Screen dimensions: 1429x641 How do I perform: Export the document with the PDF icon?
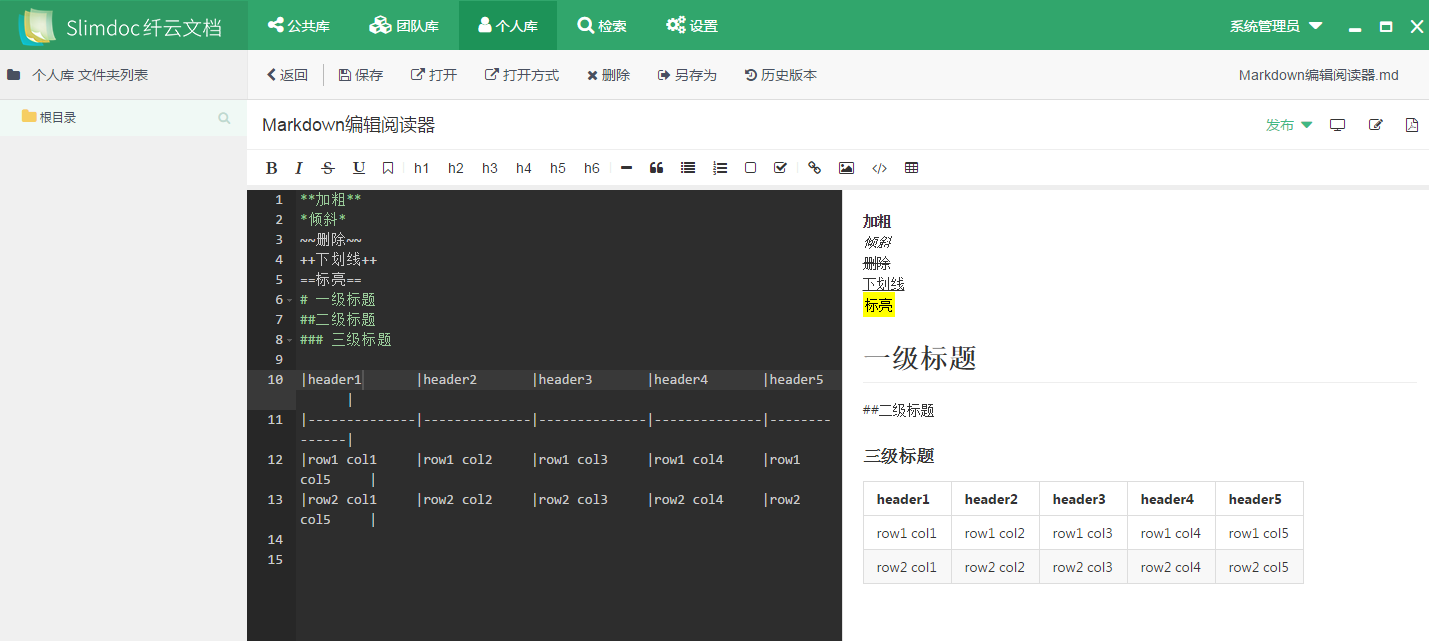1412,125
